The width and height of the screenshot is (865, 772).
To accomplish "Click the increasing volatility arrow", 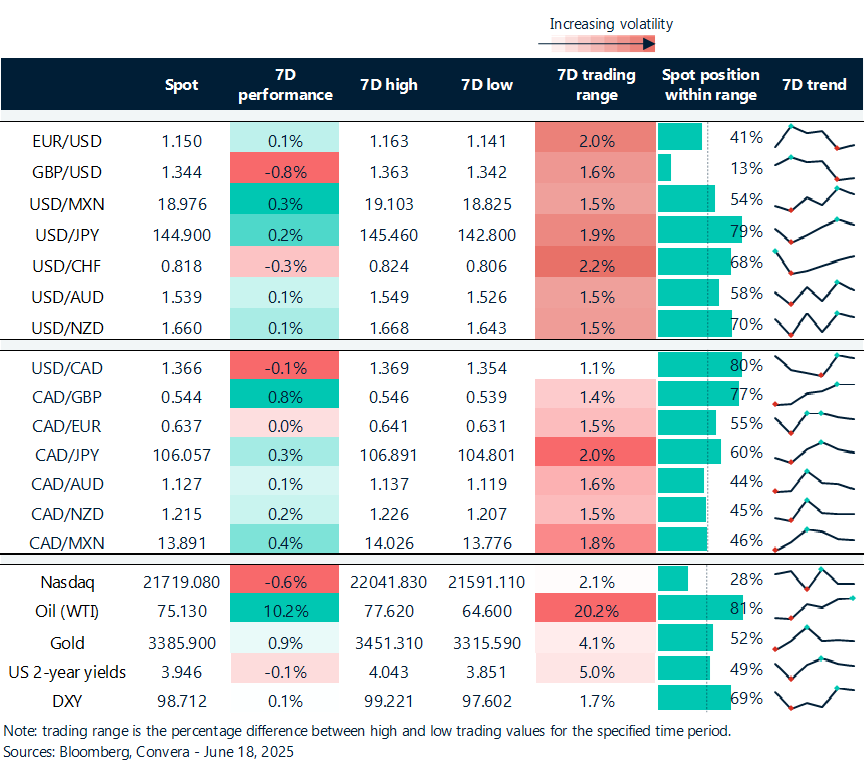I will (x=596, y=44).
